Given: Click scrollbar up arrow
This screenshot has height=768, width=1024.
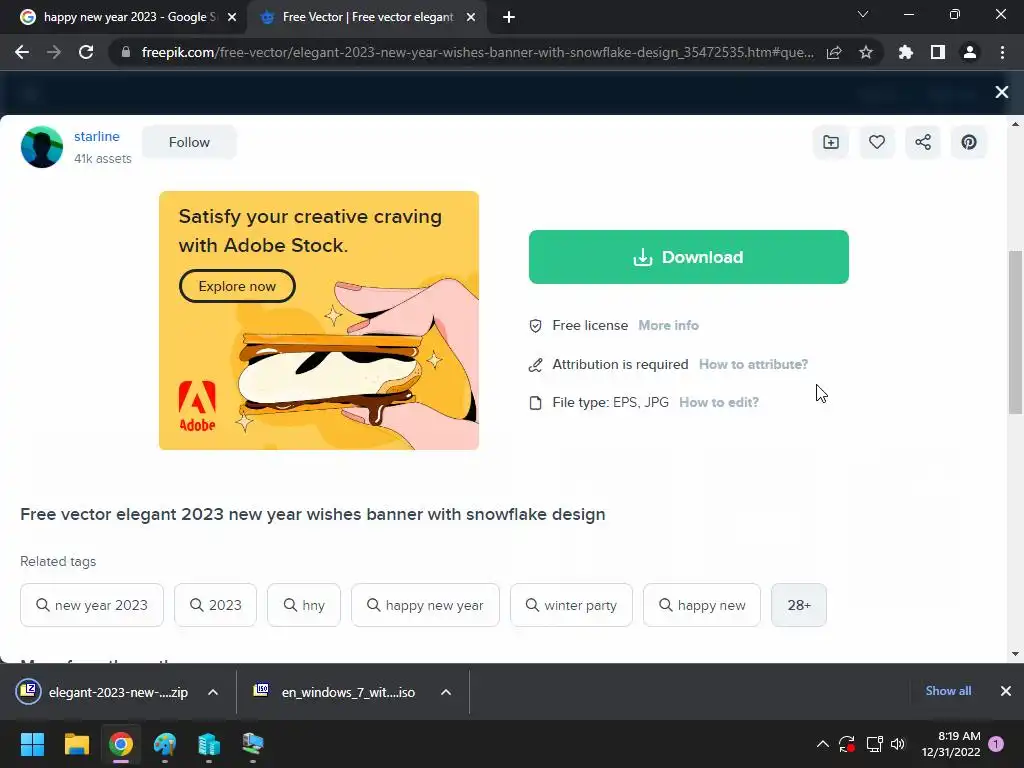Looking at the screenshot, I should click(1015, 124).
